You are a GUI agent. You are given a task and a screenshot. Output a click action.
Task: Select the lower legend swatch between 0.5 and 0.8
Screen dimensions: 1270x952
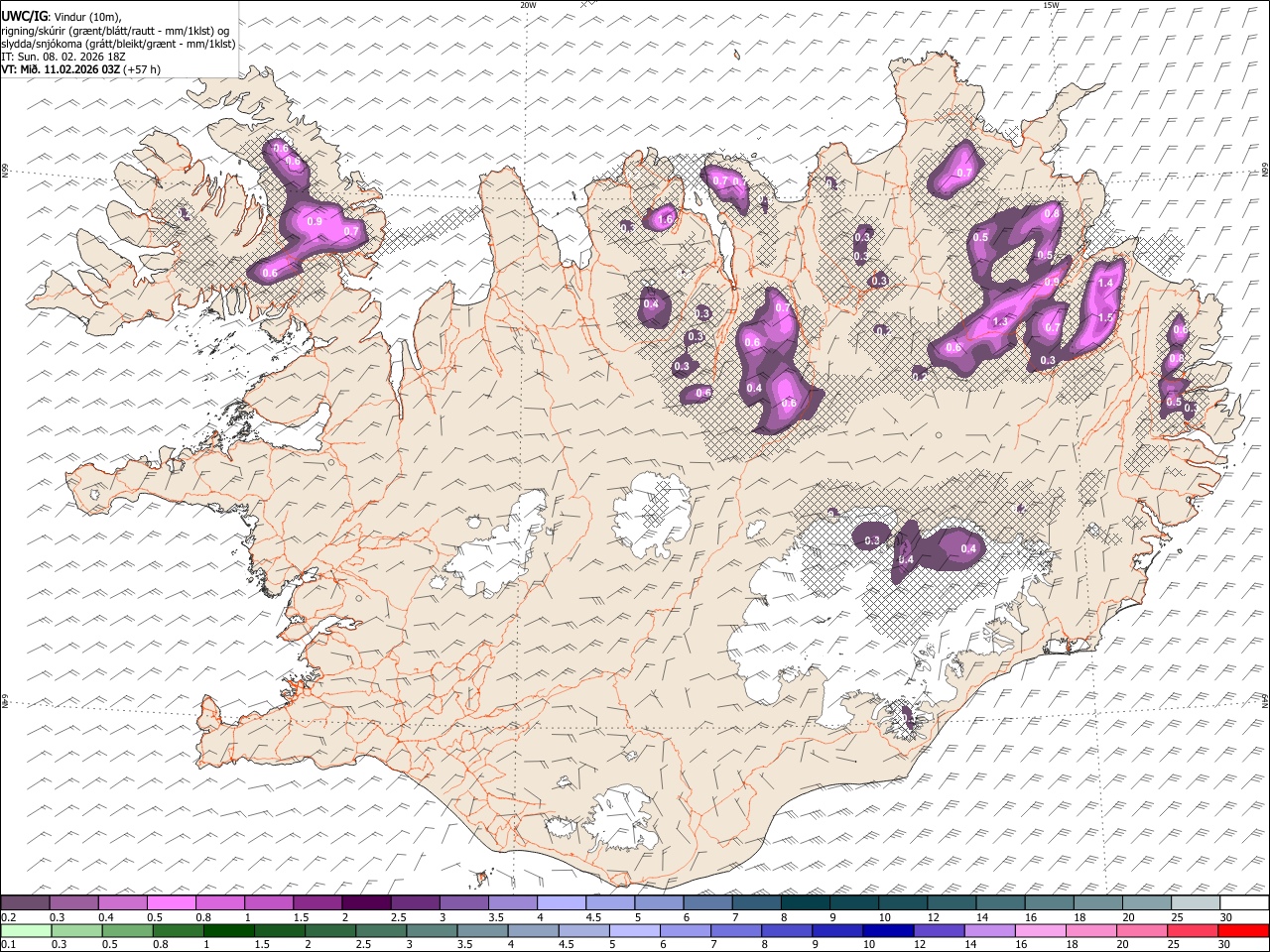(x=128, y=930)
